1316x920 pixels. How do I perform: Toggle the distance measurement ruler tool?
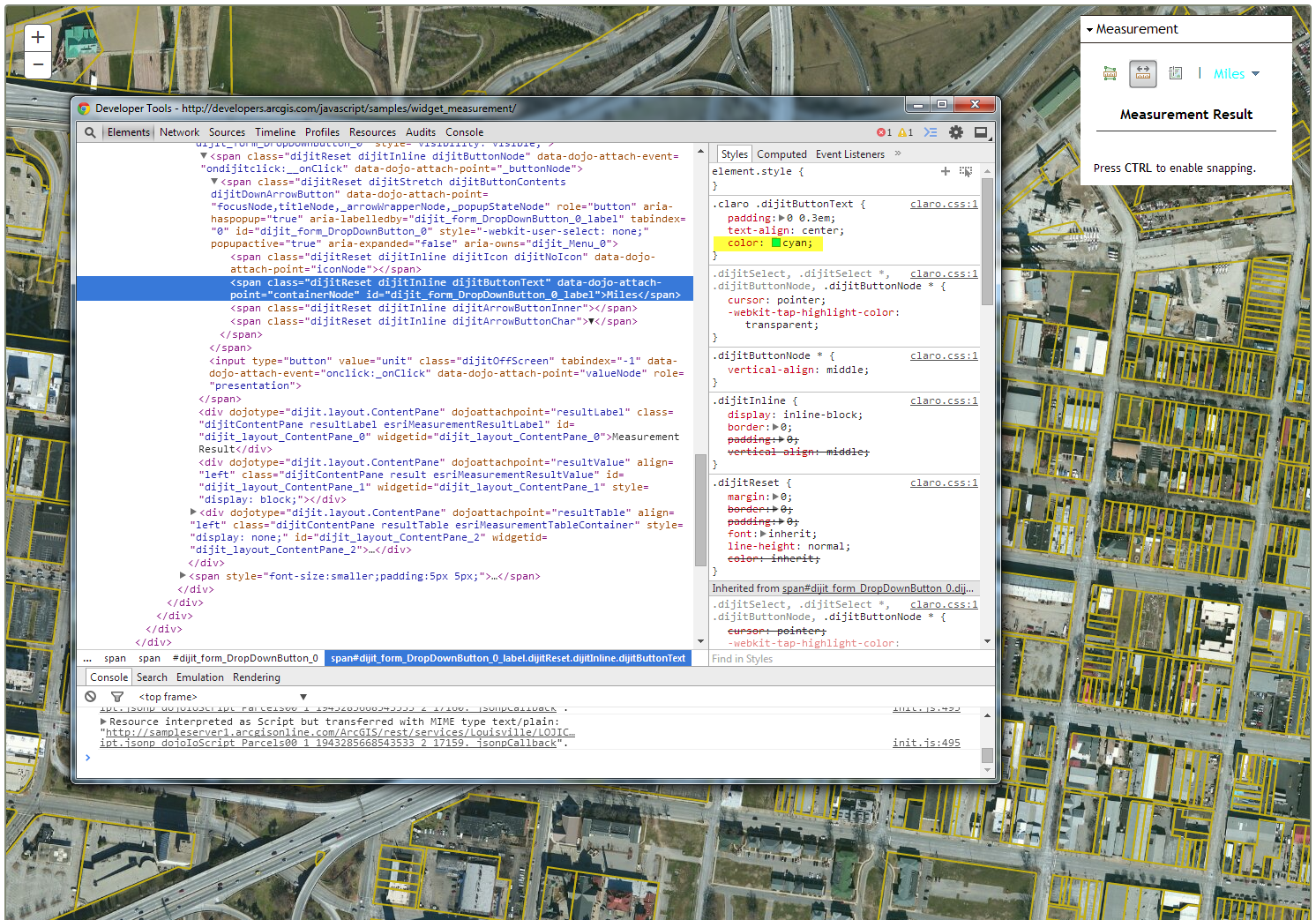(1142, 74)
